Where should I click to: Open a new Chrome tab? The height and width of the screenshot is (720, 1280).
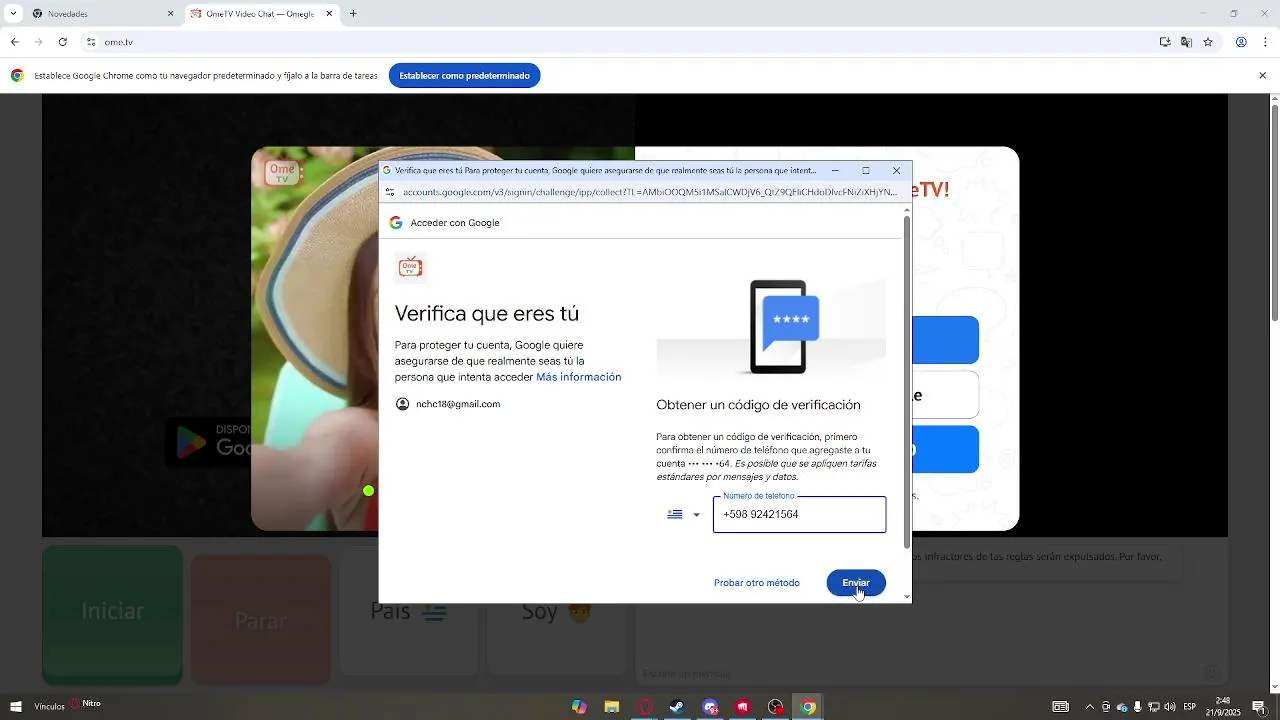(353, 14)
